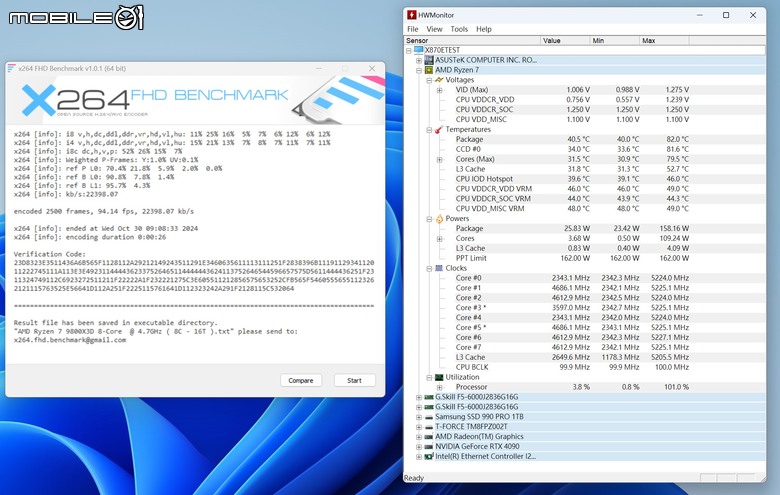The width and height of the screenshot is (780, 495).
Task: Open the Tools menu in HWMonitor
Action: pyautogui.click(x=459, y=29)
